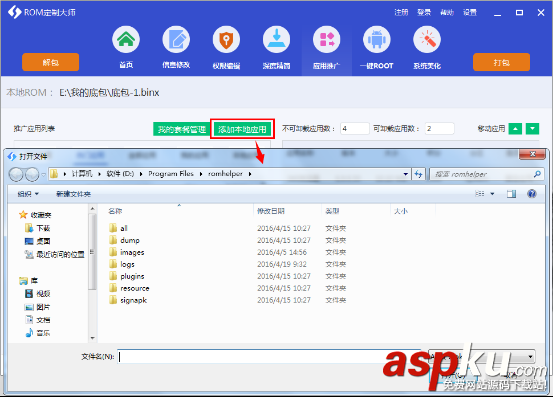The height and width of the screenshot is (397, 553).
Task: Open the 注册 register link
Action: (x=401, y=12)
